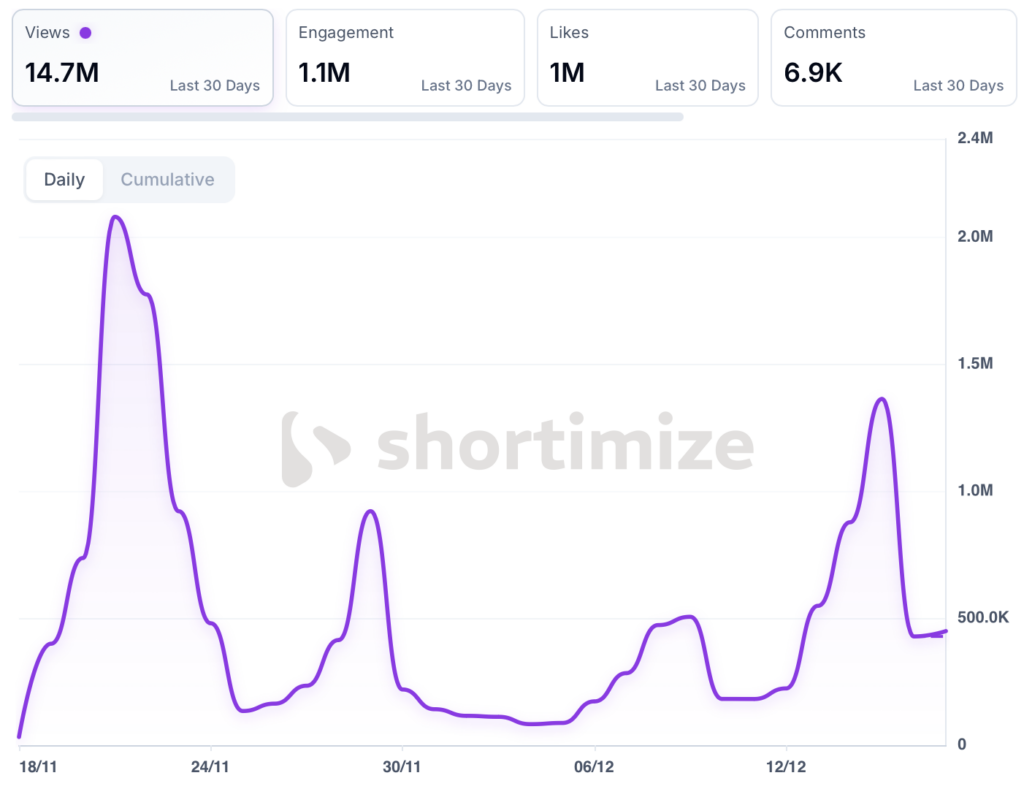The height and width of the screenshot is (789, 1024).
Task: Show the Likes metric card
Action: (647, 57)
